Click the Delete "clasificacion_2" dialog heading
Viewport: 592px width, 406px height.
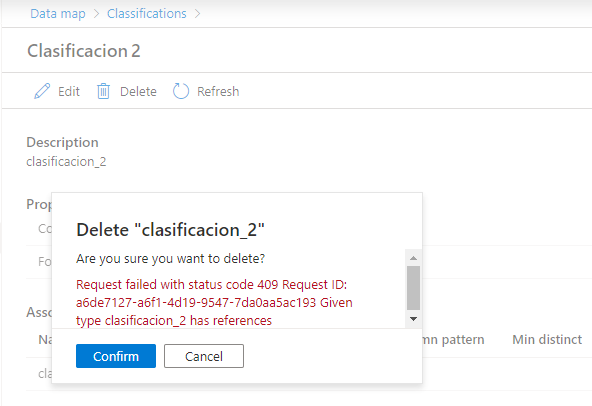170,230
